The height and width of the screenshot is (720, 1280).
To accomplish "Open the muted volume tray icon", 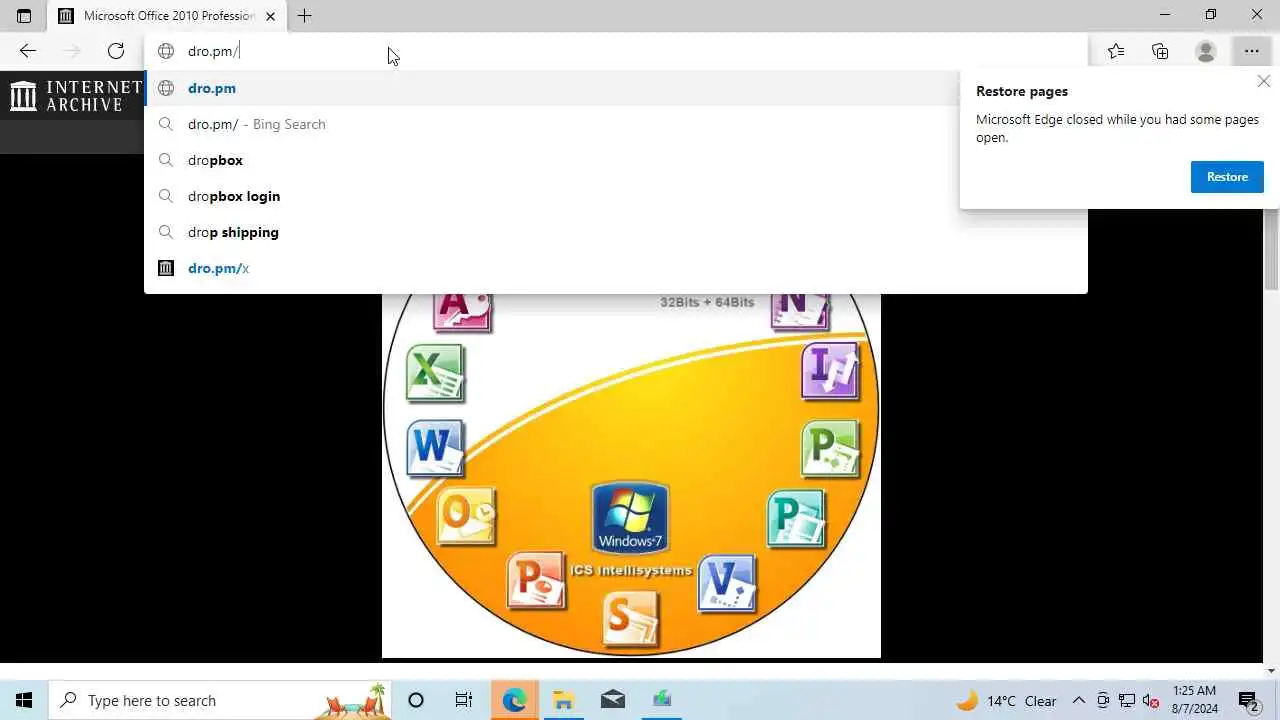I will [x=1151, y=700].
